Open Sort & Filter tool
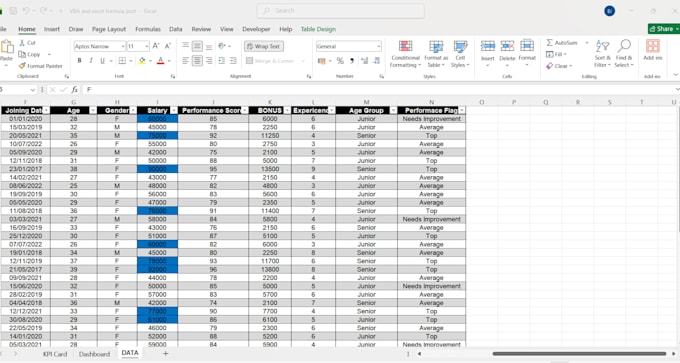 pyautogui.click(x=602, y=54)
